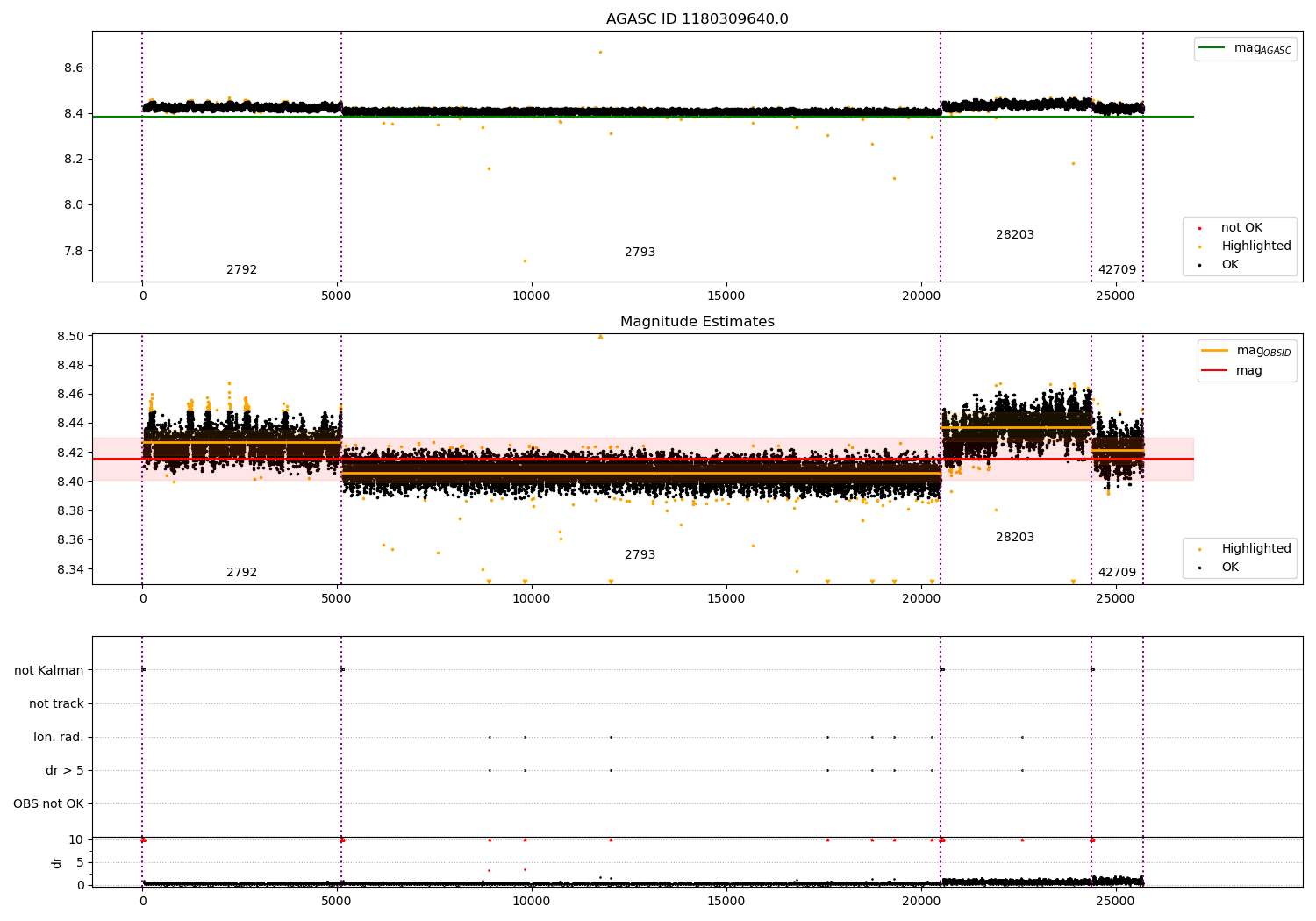Screen dimensions: 1316x921
Task: Click the 'AGASC ID 1180309640.0' plot title
Action: coord(697,19)
